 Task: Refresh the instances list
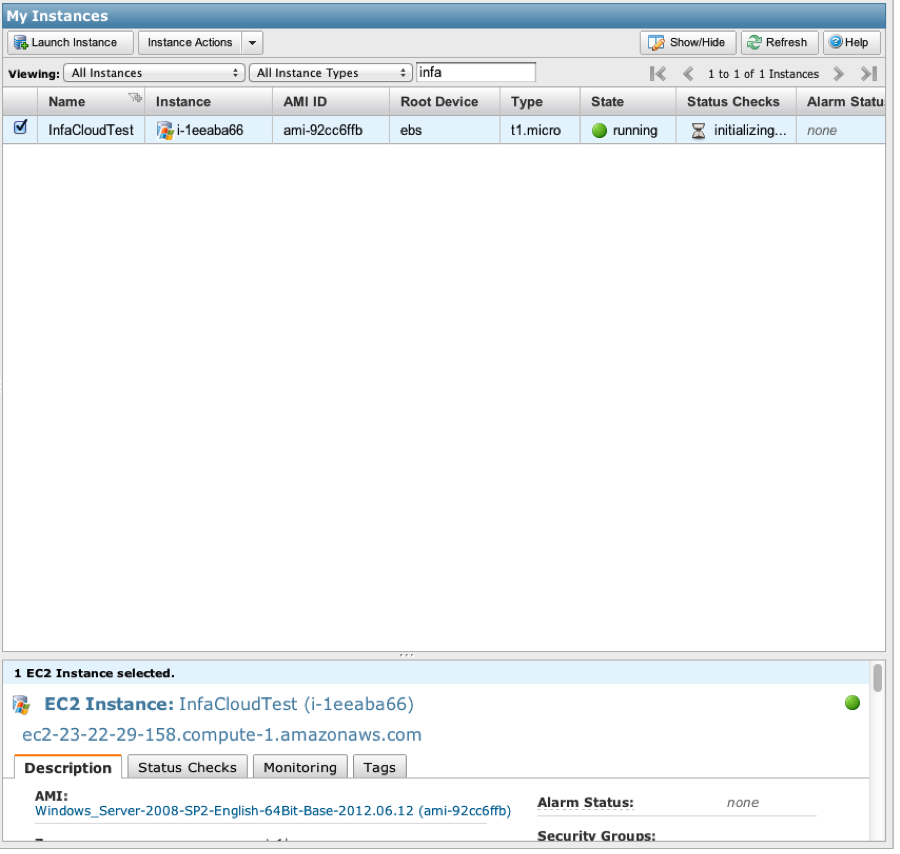point(779,42)
